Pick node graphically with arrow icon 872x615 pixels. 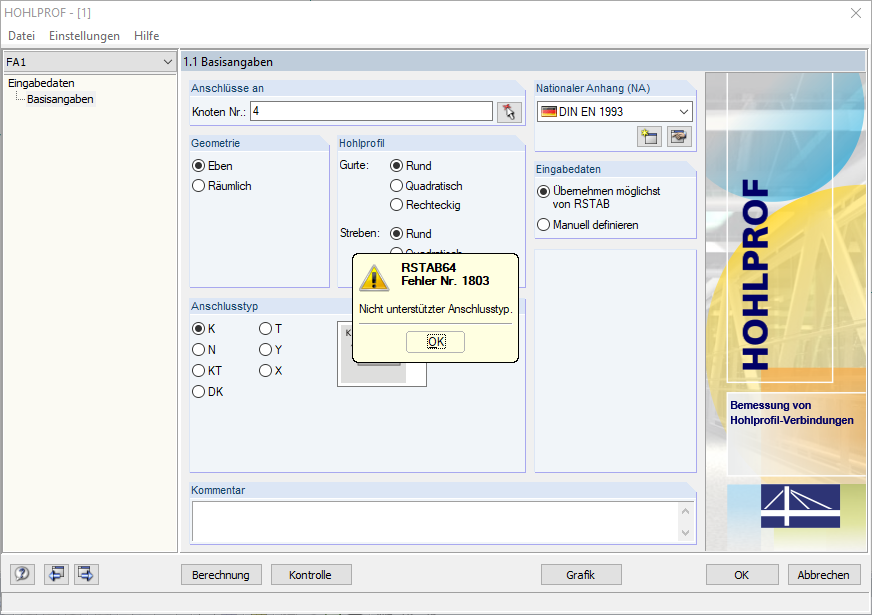[x=509, y=112]
